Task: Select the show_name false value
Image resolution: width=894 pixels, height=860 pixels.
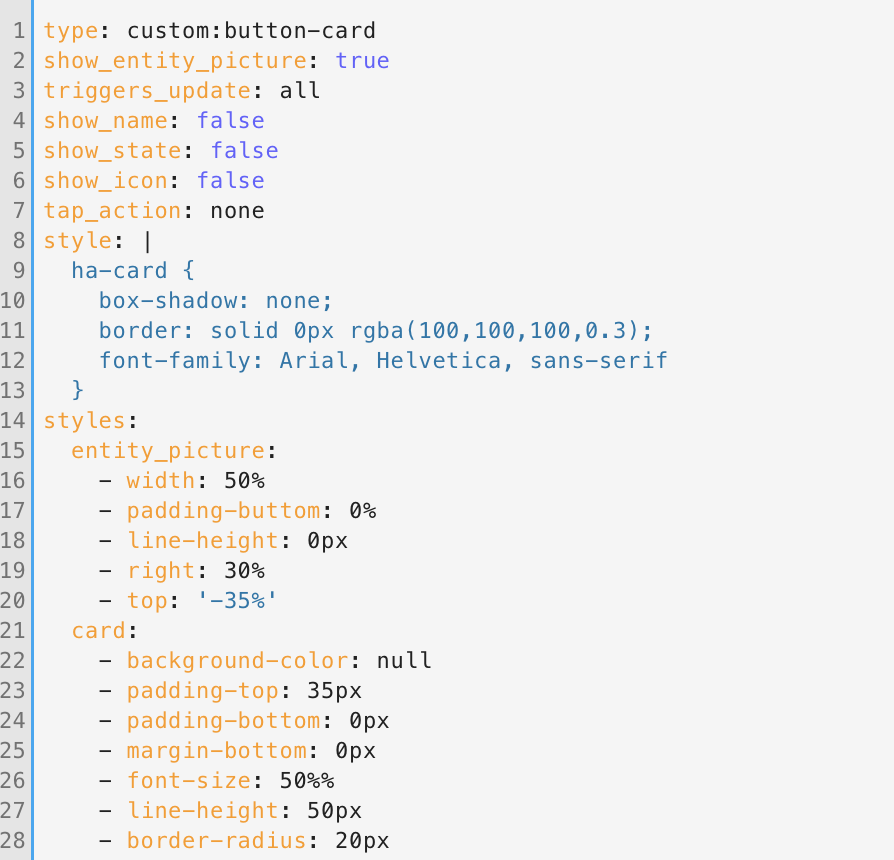Action: [231, 120]
